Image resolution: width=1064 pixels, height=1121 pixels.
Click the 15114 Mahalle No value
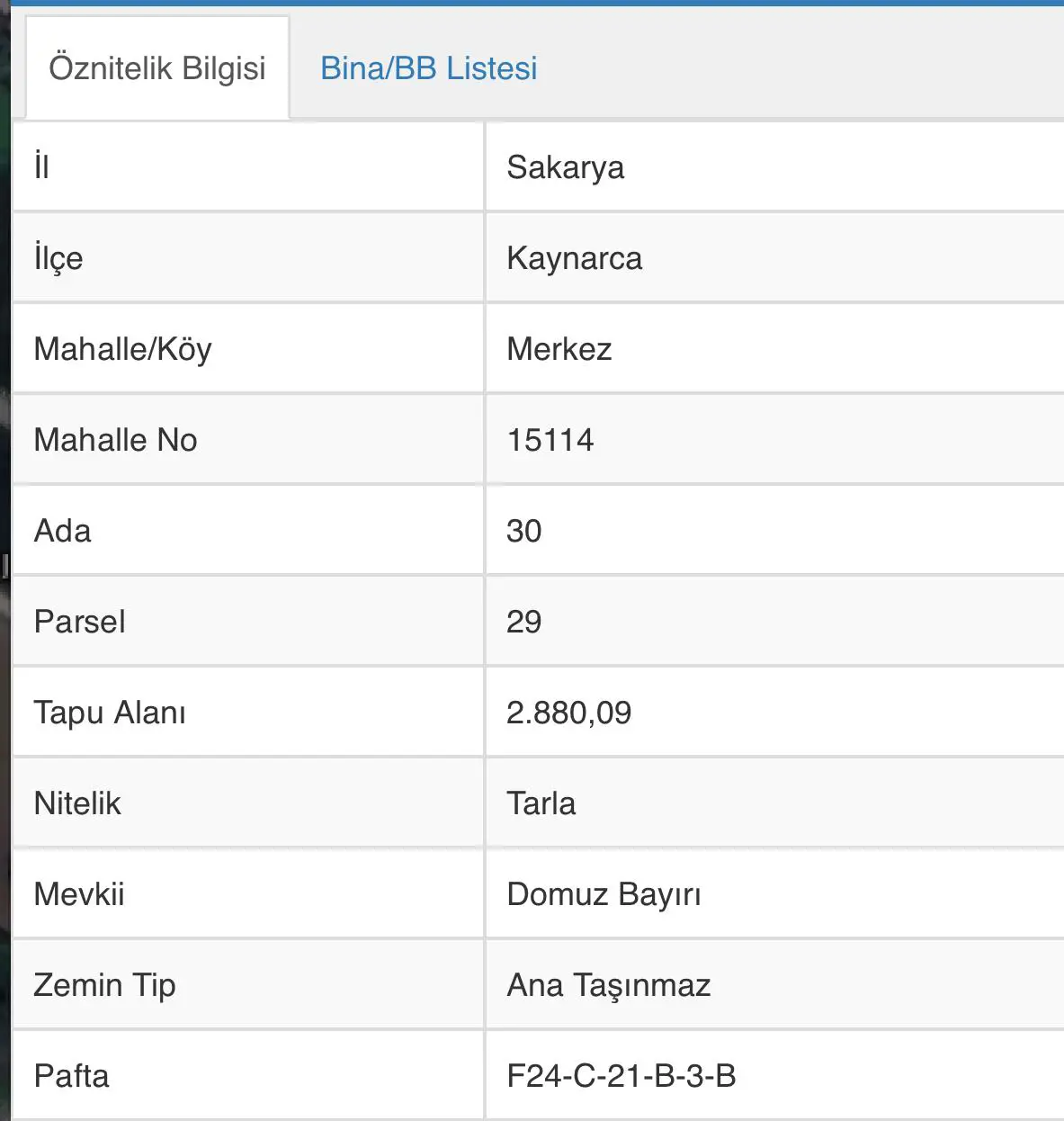pyautogui.click(x=550, y=440)
